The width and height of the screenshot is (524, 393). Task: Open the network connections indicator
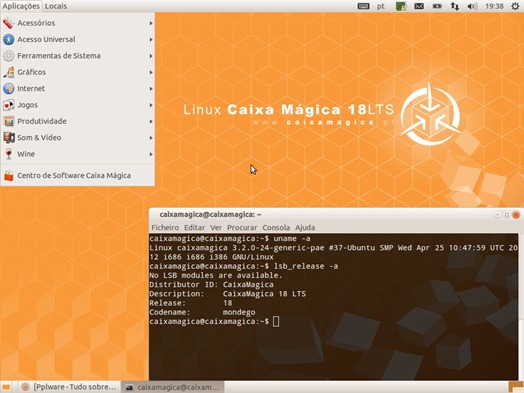pos(454,6)
